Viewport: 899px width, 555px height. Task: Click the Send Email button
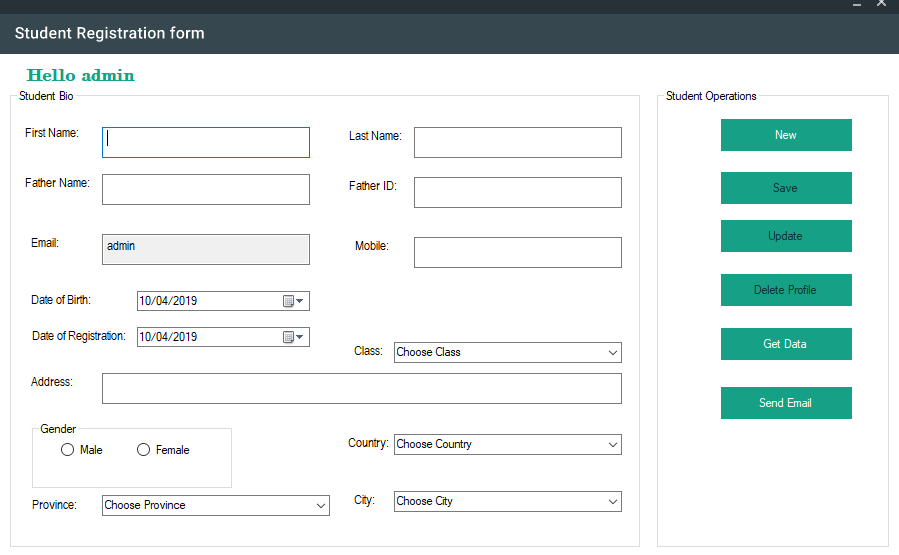point(786,403)
